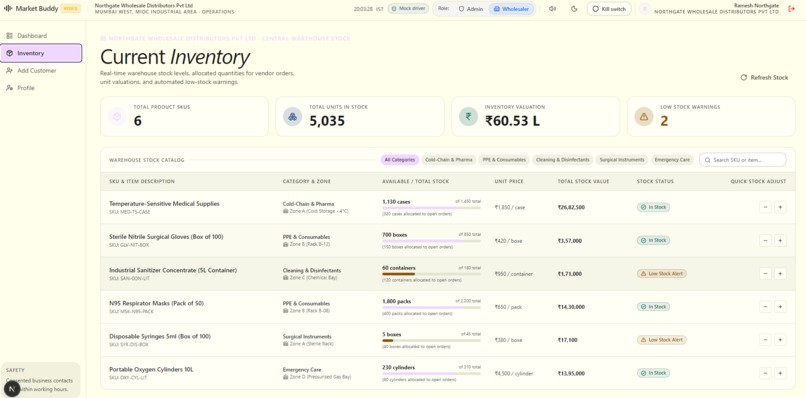Click the red logout icon
806x398 pixels.
(x=791, y=9)
